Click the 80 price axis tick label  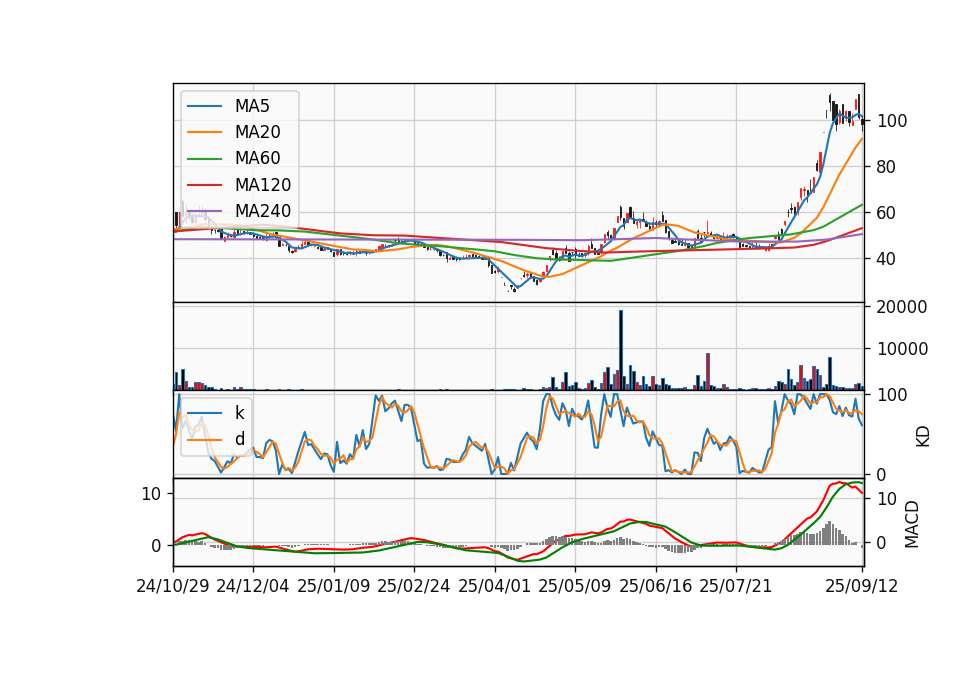pyautogui.click(x=886, y=167)
